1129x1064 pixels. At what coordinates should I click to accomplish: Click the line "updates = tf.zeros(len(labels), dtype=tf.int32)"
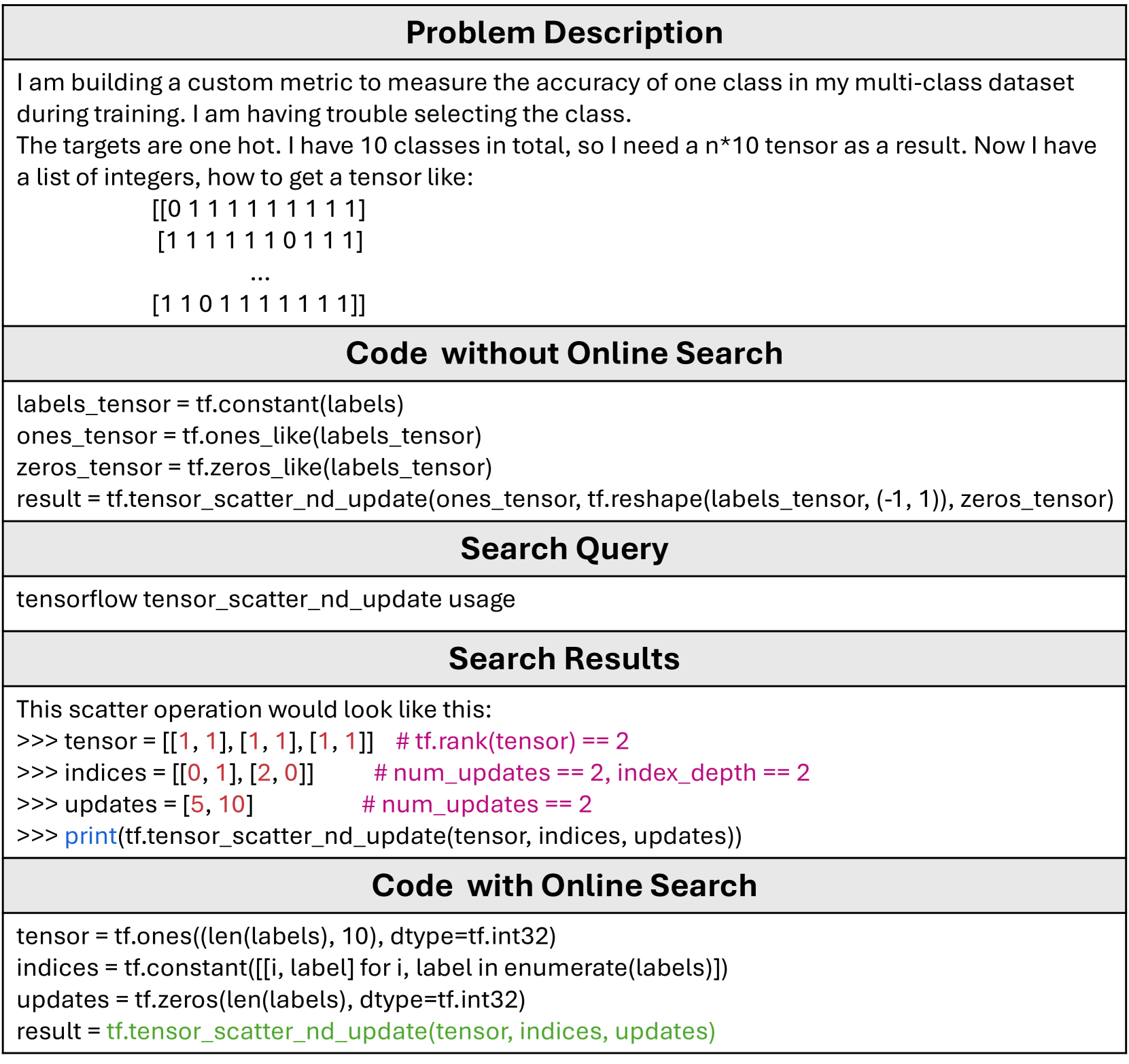click(x=271, y=999)
